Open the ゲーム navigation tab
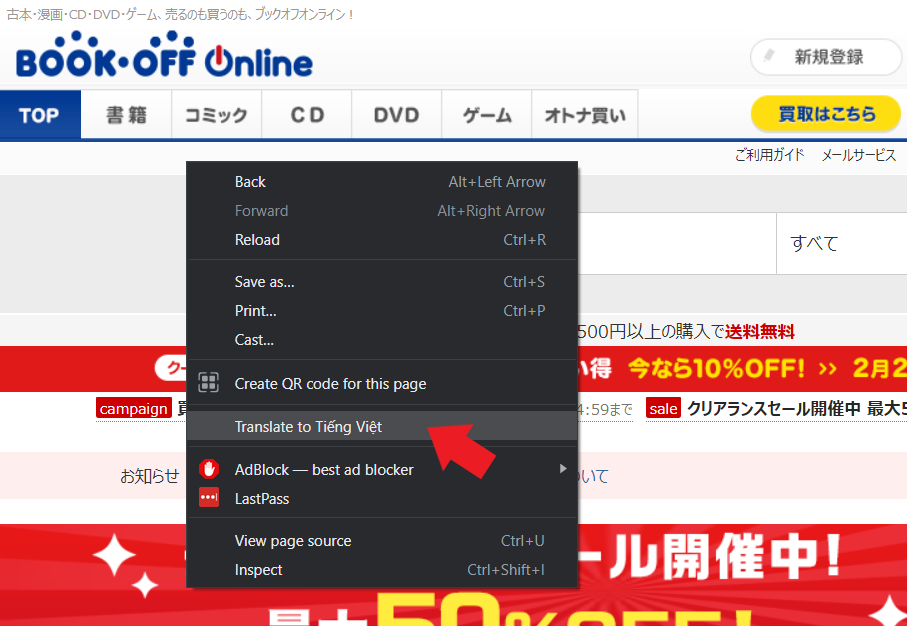The image size is (907, 626). (486, 115)
